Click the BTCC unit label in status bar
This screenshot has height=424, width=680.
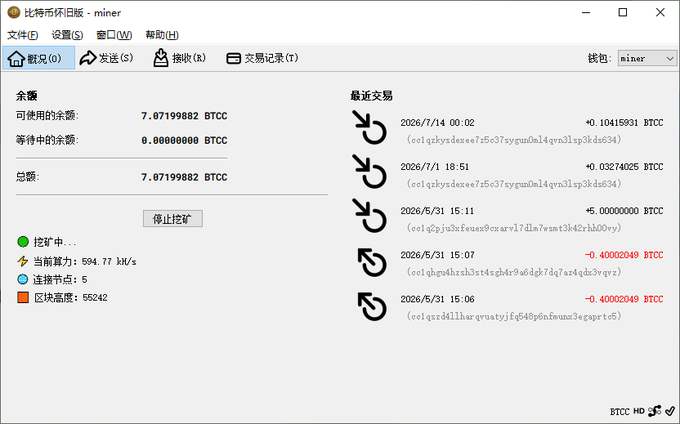[x=619, y=411]
